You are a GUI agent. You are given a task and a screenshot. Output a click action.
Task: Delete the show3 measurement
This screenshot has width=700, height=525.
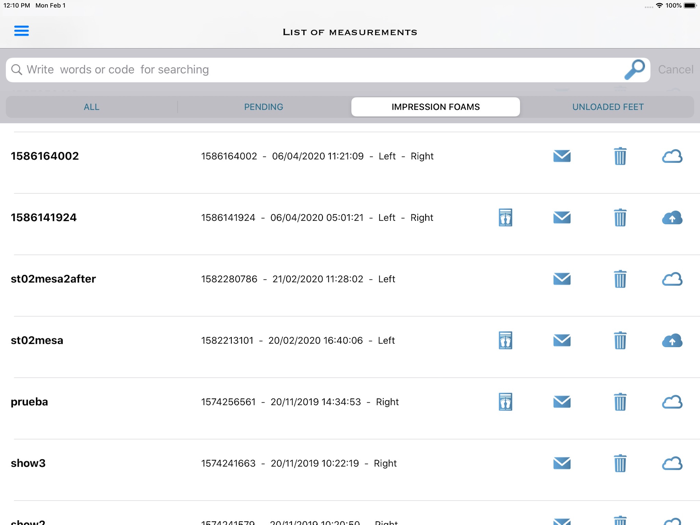coord(620,463)
